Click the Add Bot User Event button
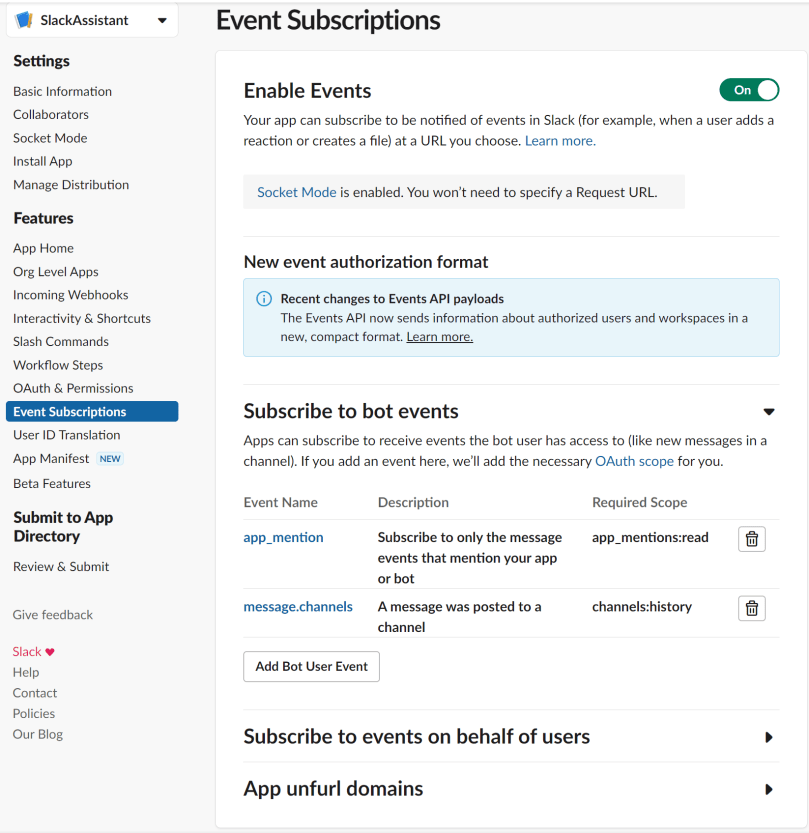 tap(311, 665)
